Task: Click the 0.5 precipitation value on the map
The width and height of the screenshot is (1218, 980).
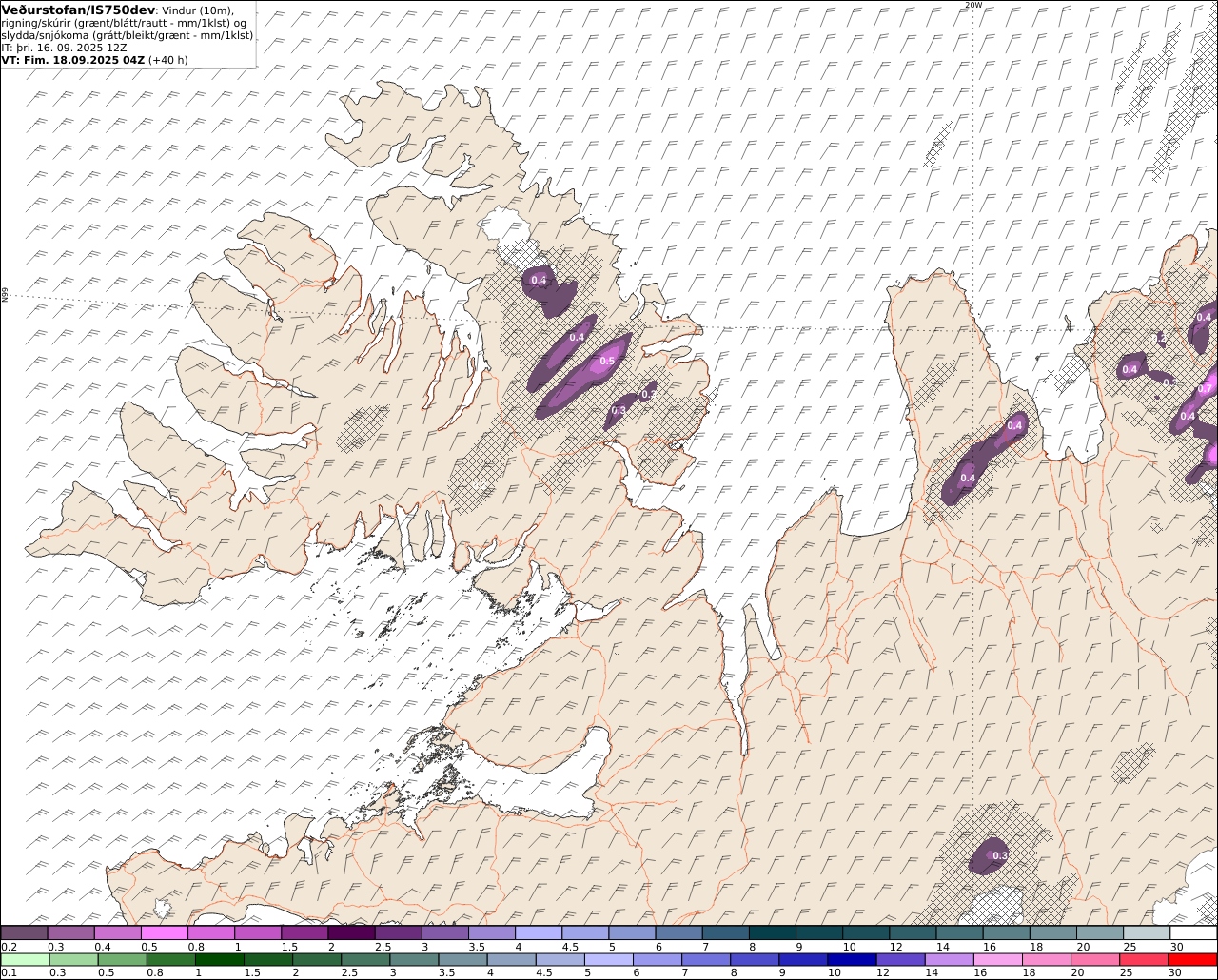Action: click(607, 361)
